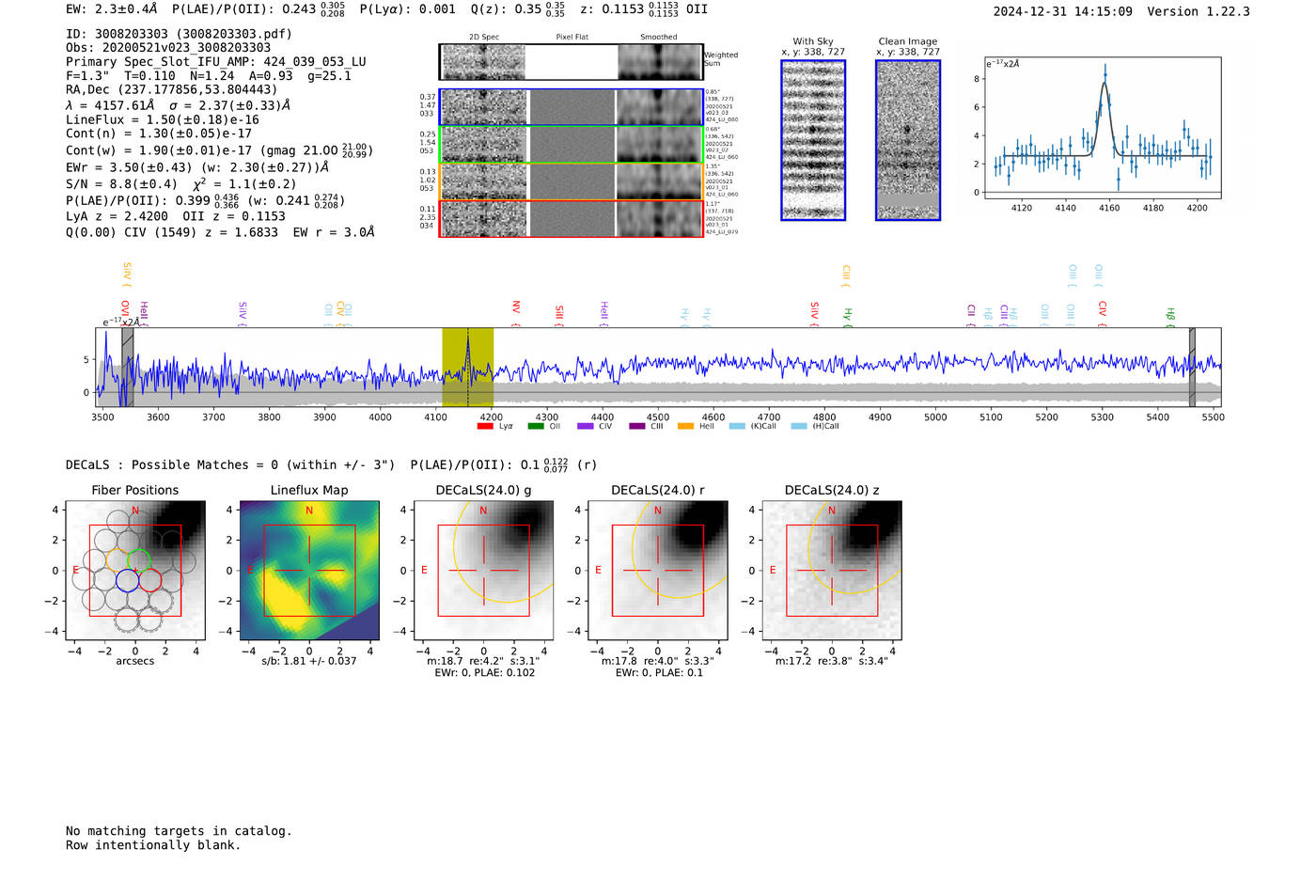Screen dimensions: 1316x896
Task: Click the green OII legend swatch
Action: pyautogui.click(x=536, y=426)
